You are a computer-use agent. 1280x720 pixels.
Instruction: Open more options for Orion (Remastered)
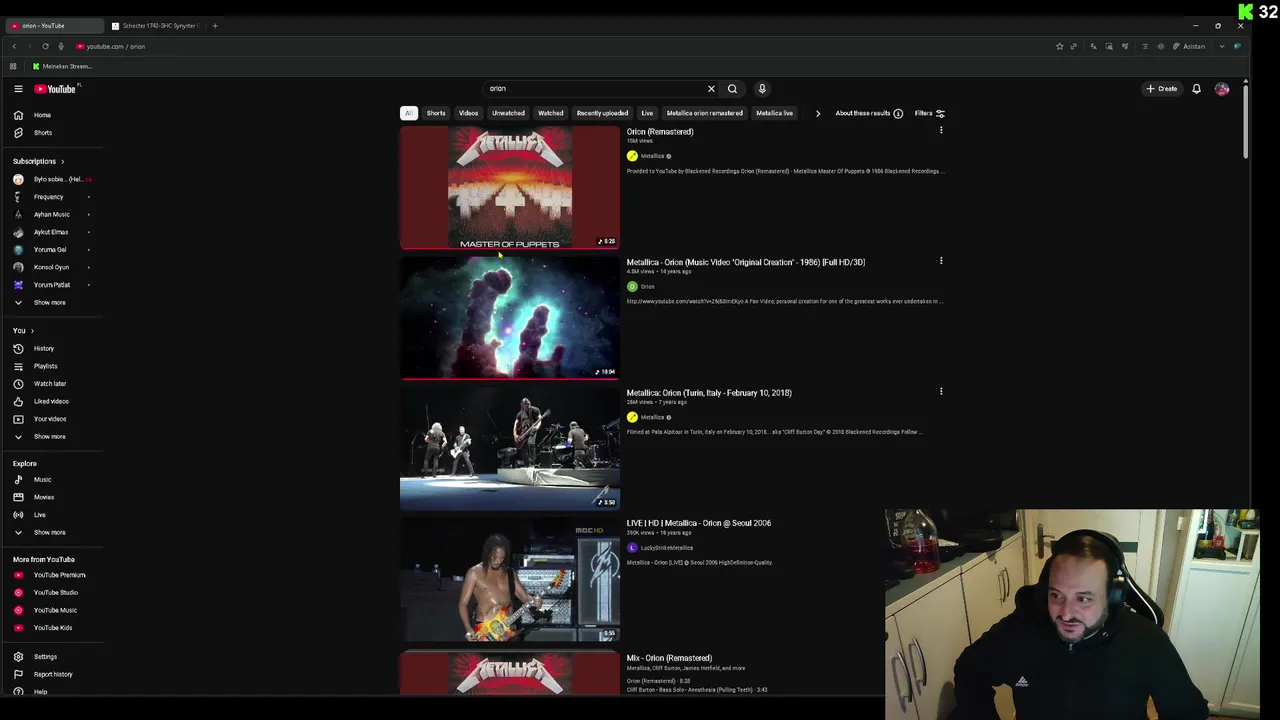coord(940,131)
